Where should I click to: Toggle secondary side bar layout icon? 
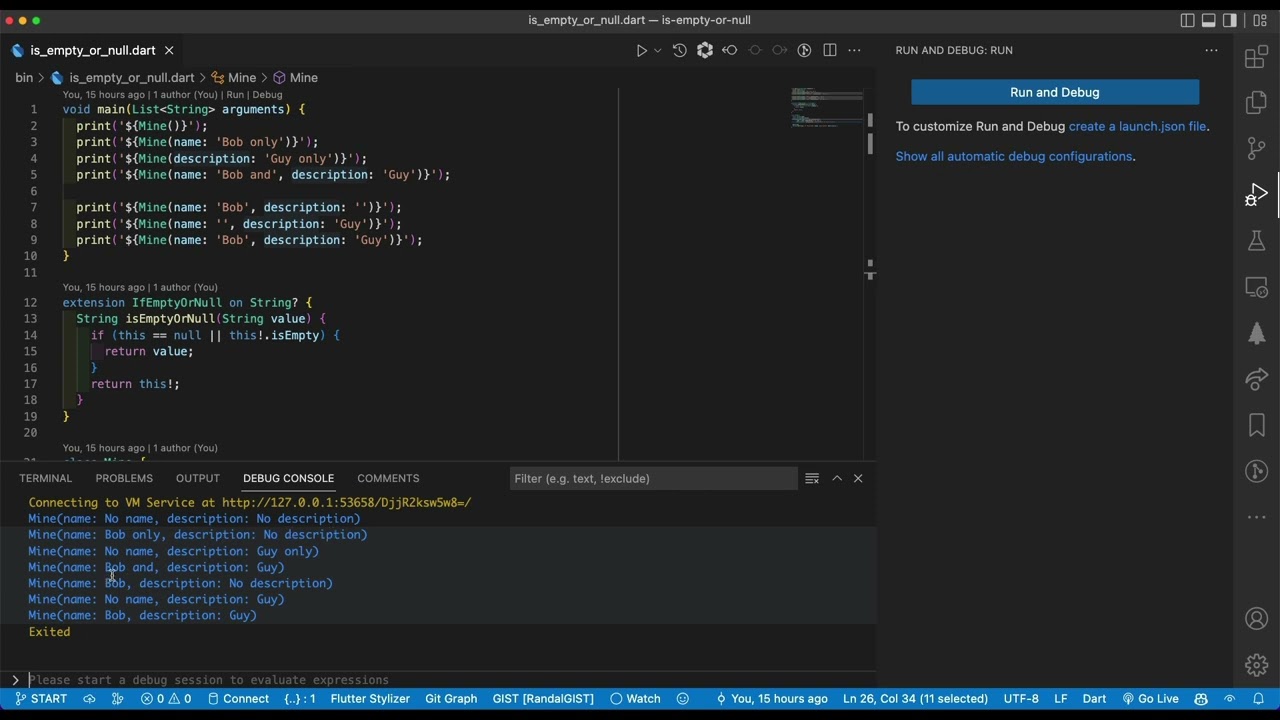click(1230, 20)
